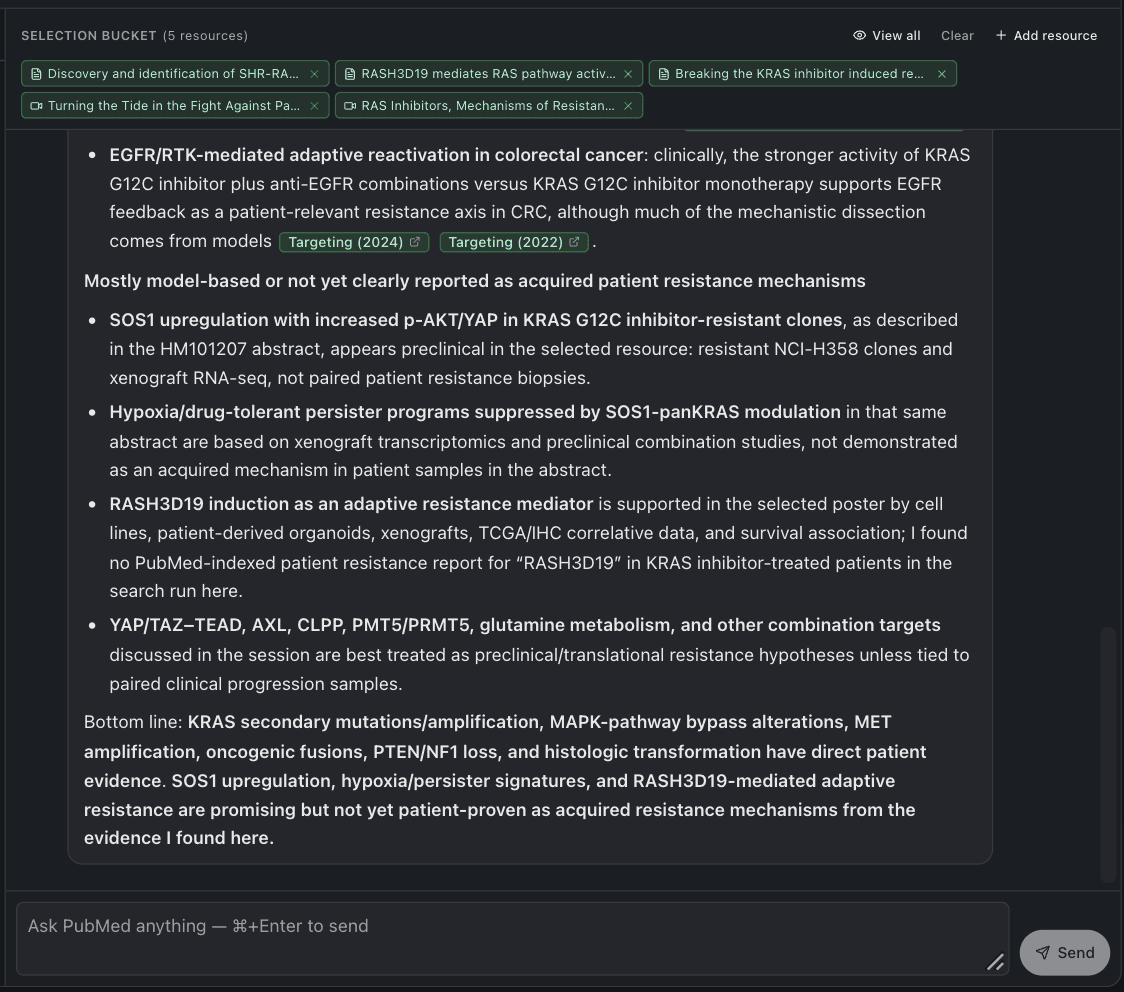The image size is (1124, 992).
Task: Click external-link icon on Targeting (2024)
Action: click(x=414, y=242)
